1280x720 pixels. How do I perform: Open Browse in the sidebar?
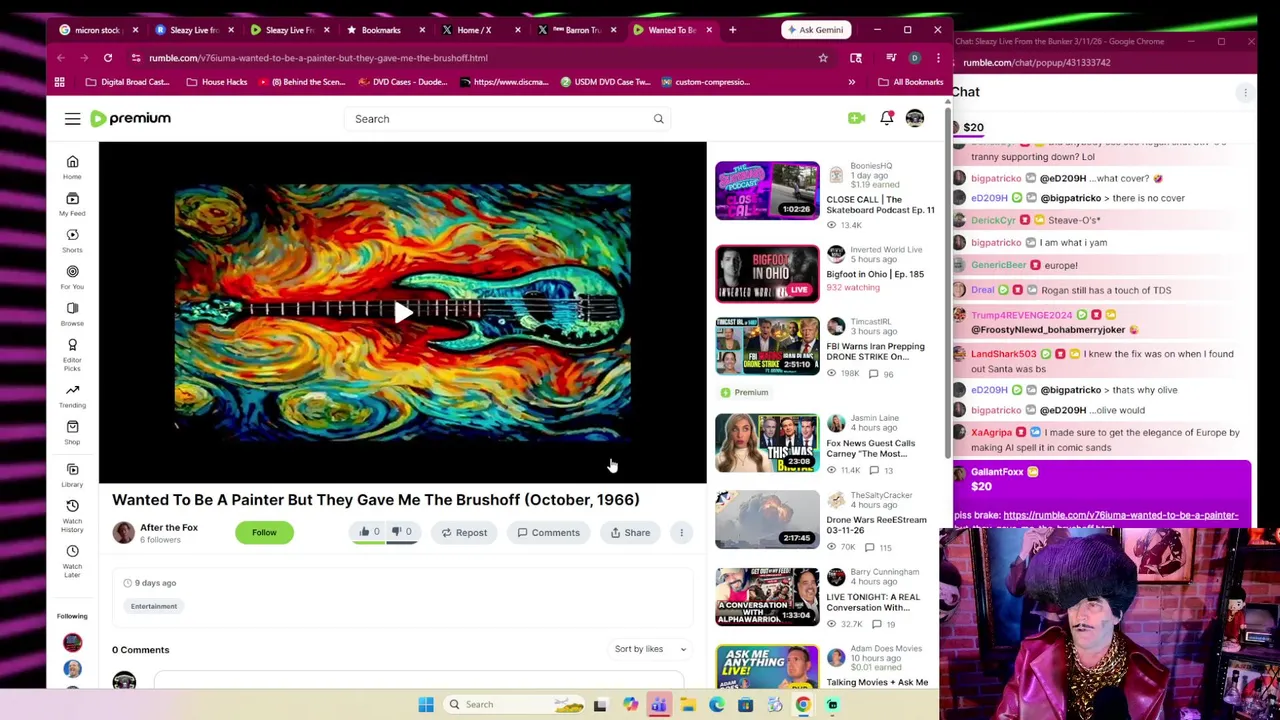72,314
